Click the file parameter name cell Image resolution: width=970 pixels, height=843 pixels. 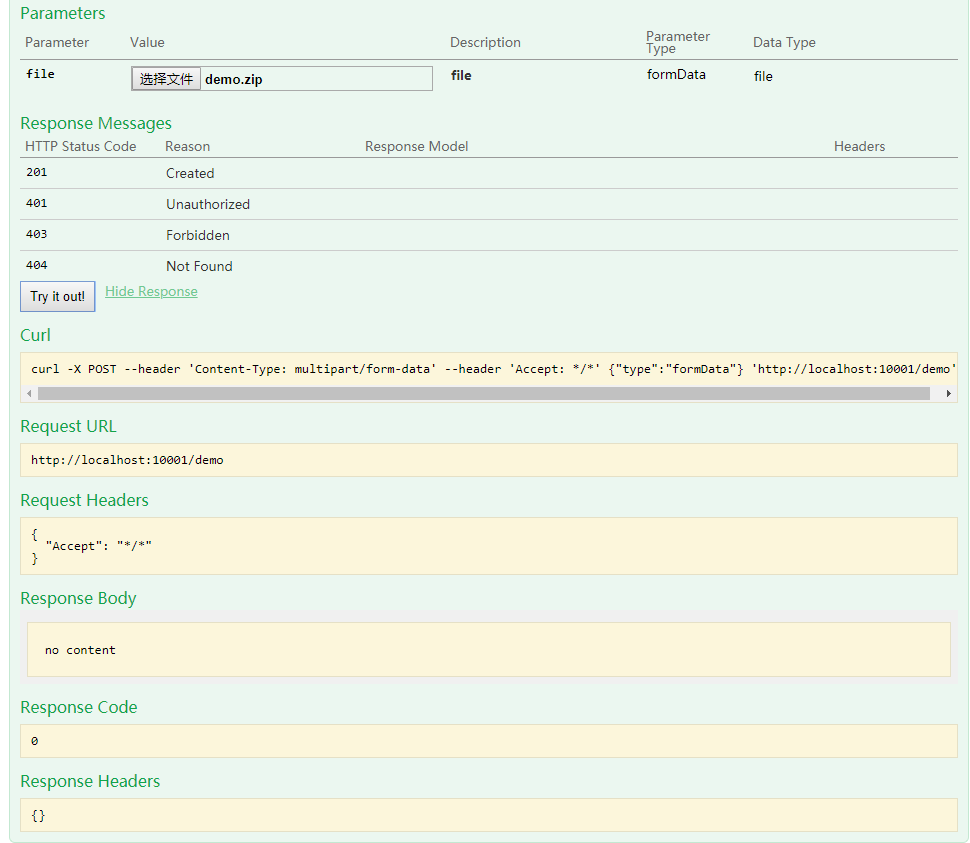(40, 74)
